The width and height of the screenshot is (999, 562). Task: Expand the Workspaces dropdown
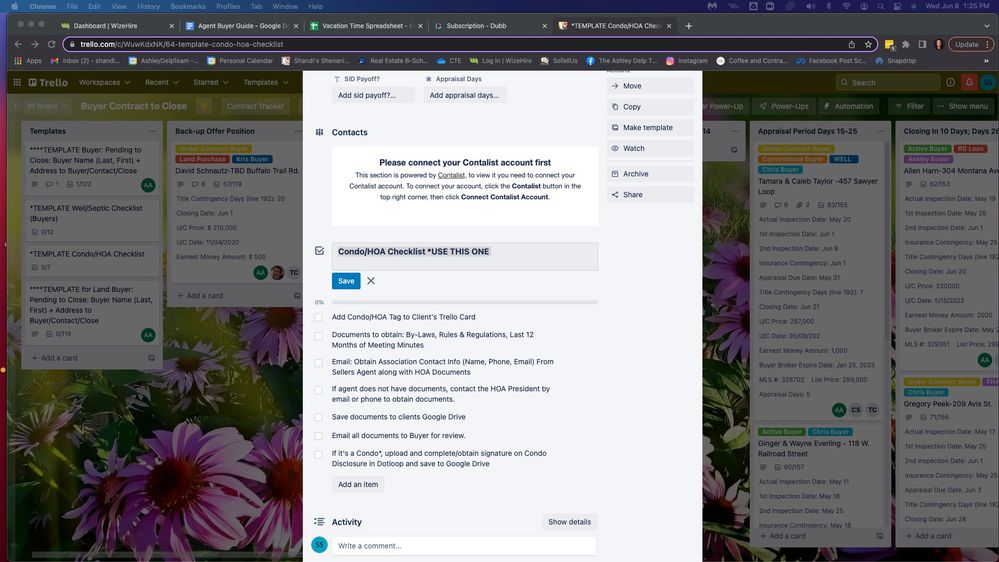point(104,82)
